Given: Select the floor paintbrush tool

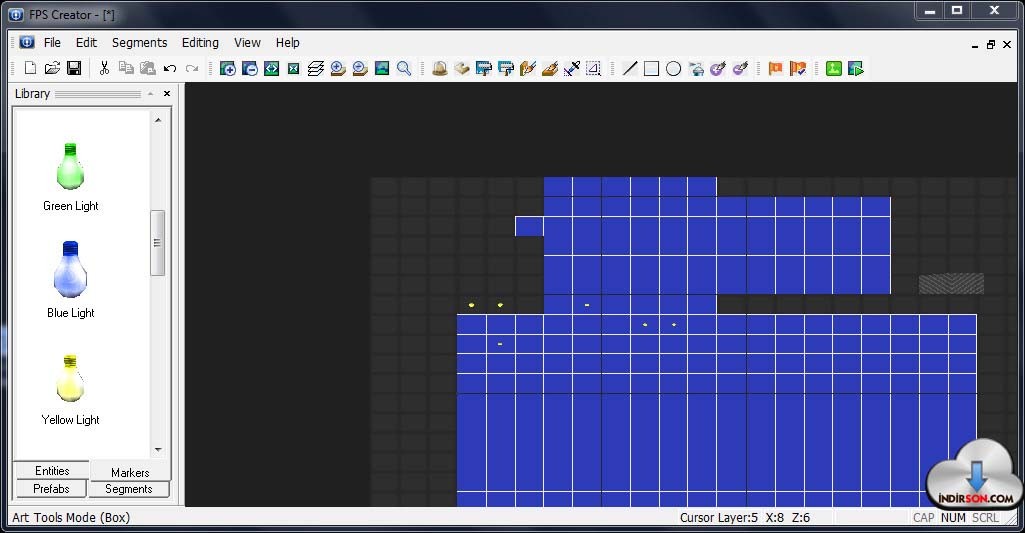Looking at the screenshot, I should [550, 68].
